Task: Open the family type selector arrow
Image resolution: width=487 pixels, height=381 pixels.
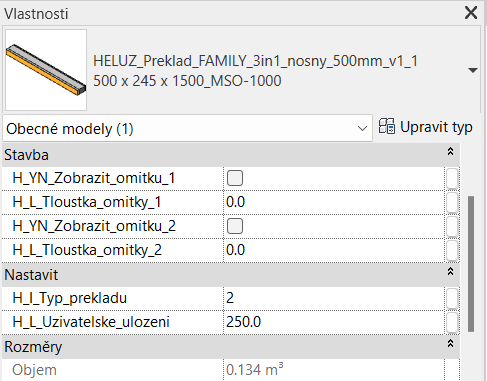Action: point(473,70)
